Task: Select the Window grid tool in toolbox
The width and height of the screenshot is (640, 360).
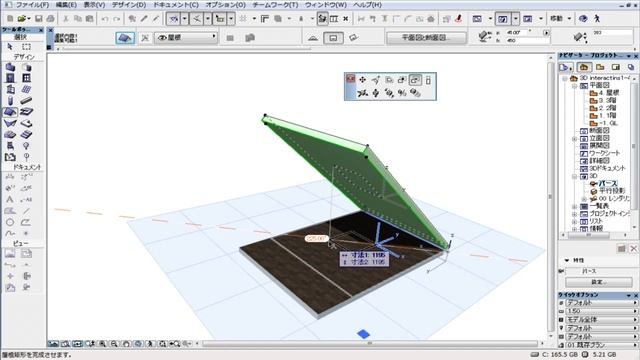Action: click(27, 78)
